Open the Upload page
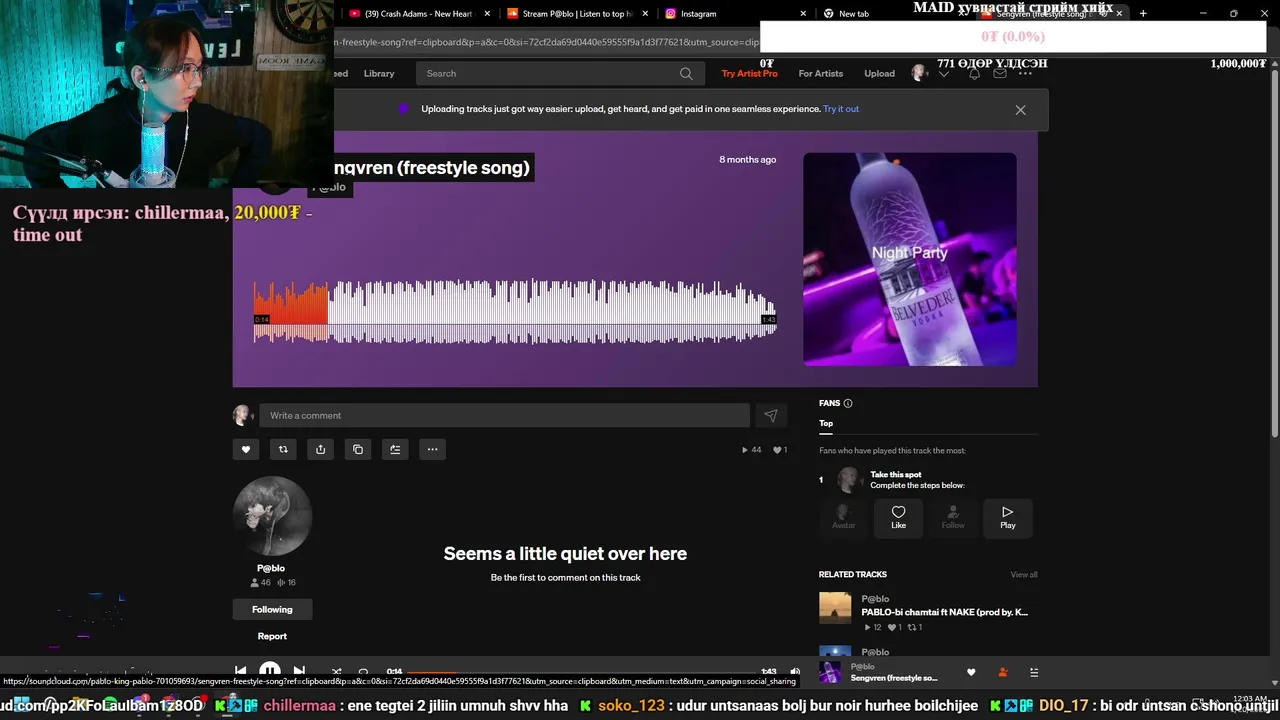Viewport: 1280px width, 720px height. pyautogui.click(x=879, y=73)
